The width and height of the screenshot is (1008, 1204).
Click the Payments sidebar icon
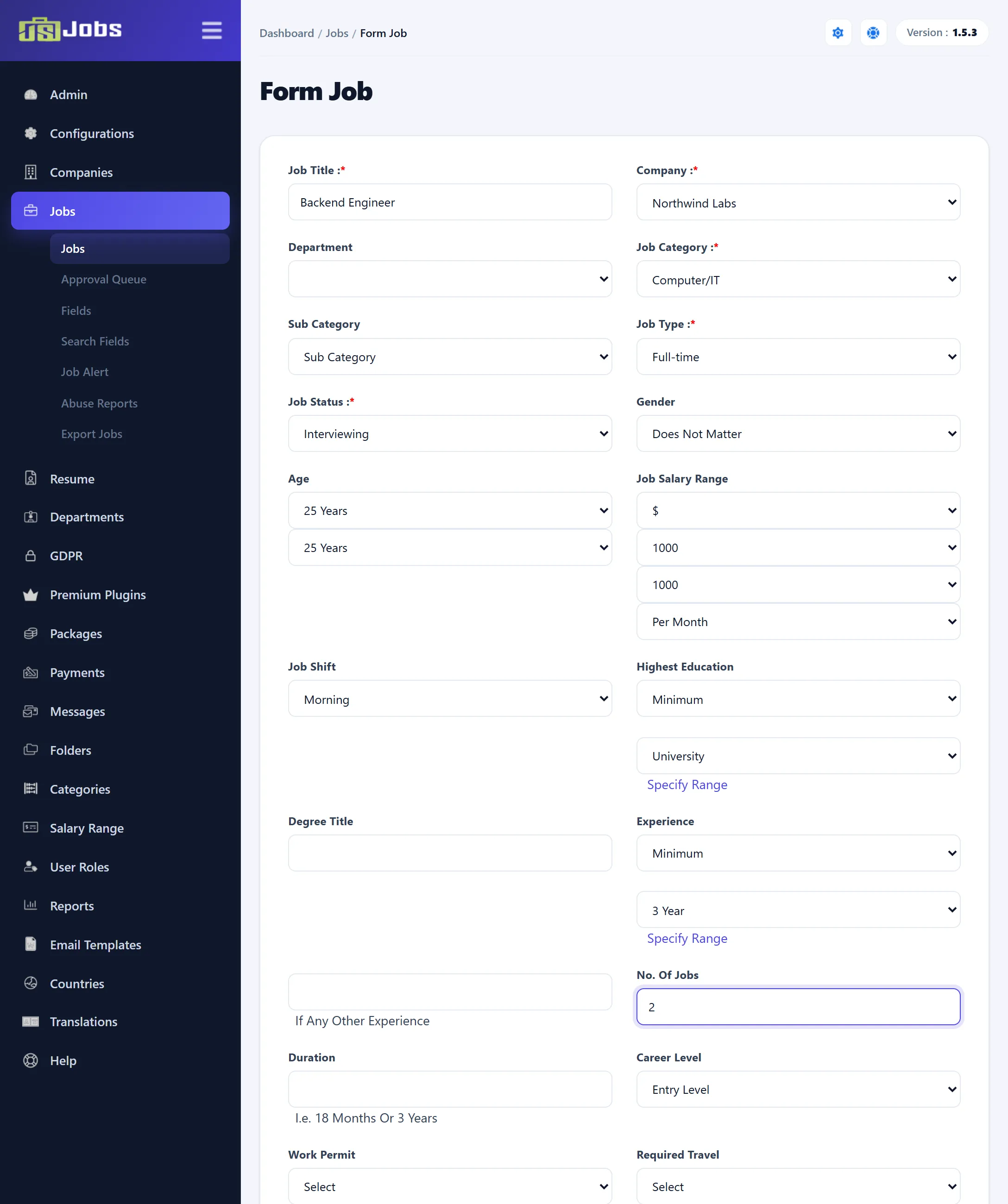(31, 672)
